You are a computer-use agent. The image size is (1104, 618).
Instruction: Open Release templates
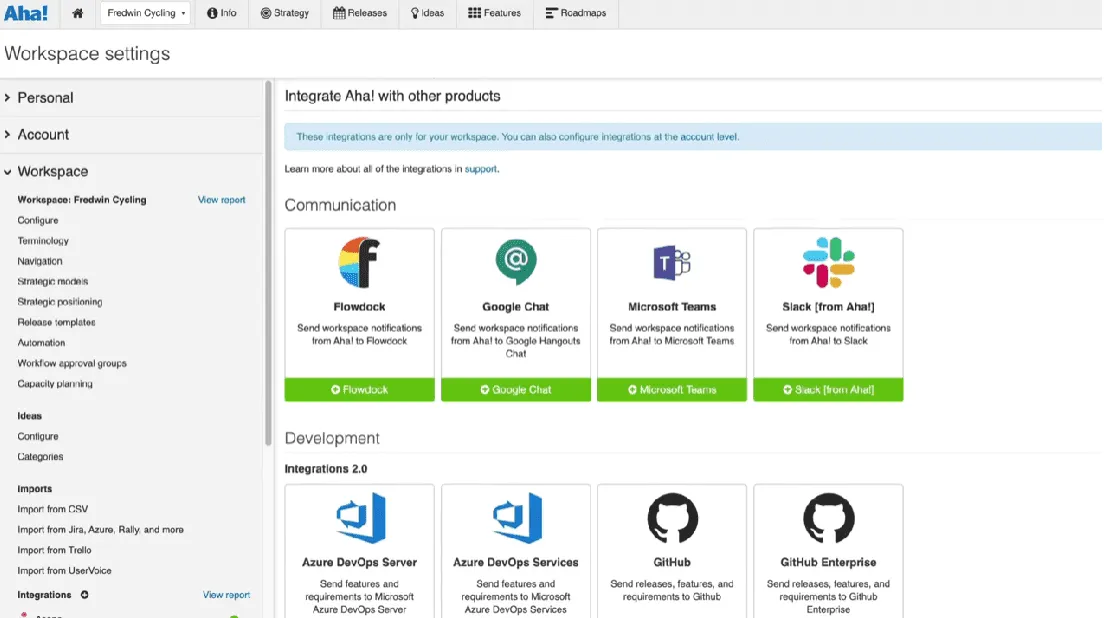pos(56,322)
